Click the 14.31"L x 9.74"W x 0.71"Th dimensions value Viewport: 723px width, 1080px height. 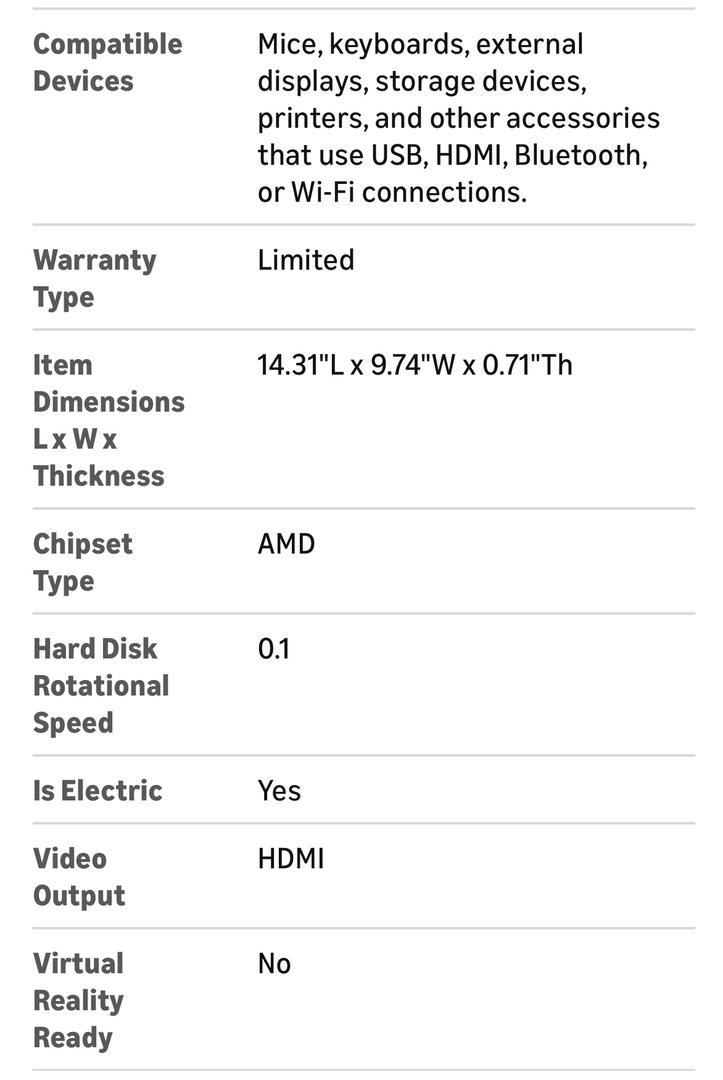click(x=415, y=365)
